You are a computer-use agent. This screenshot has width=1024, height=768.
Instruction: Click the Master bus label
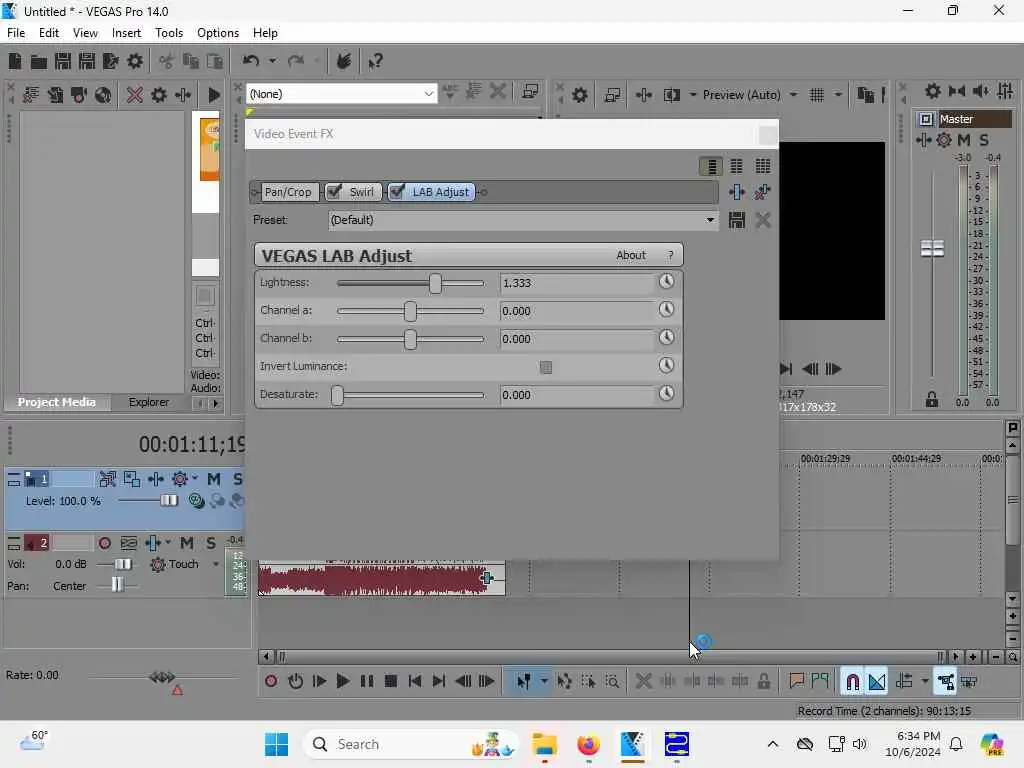(975, 119)
